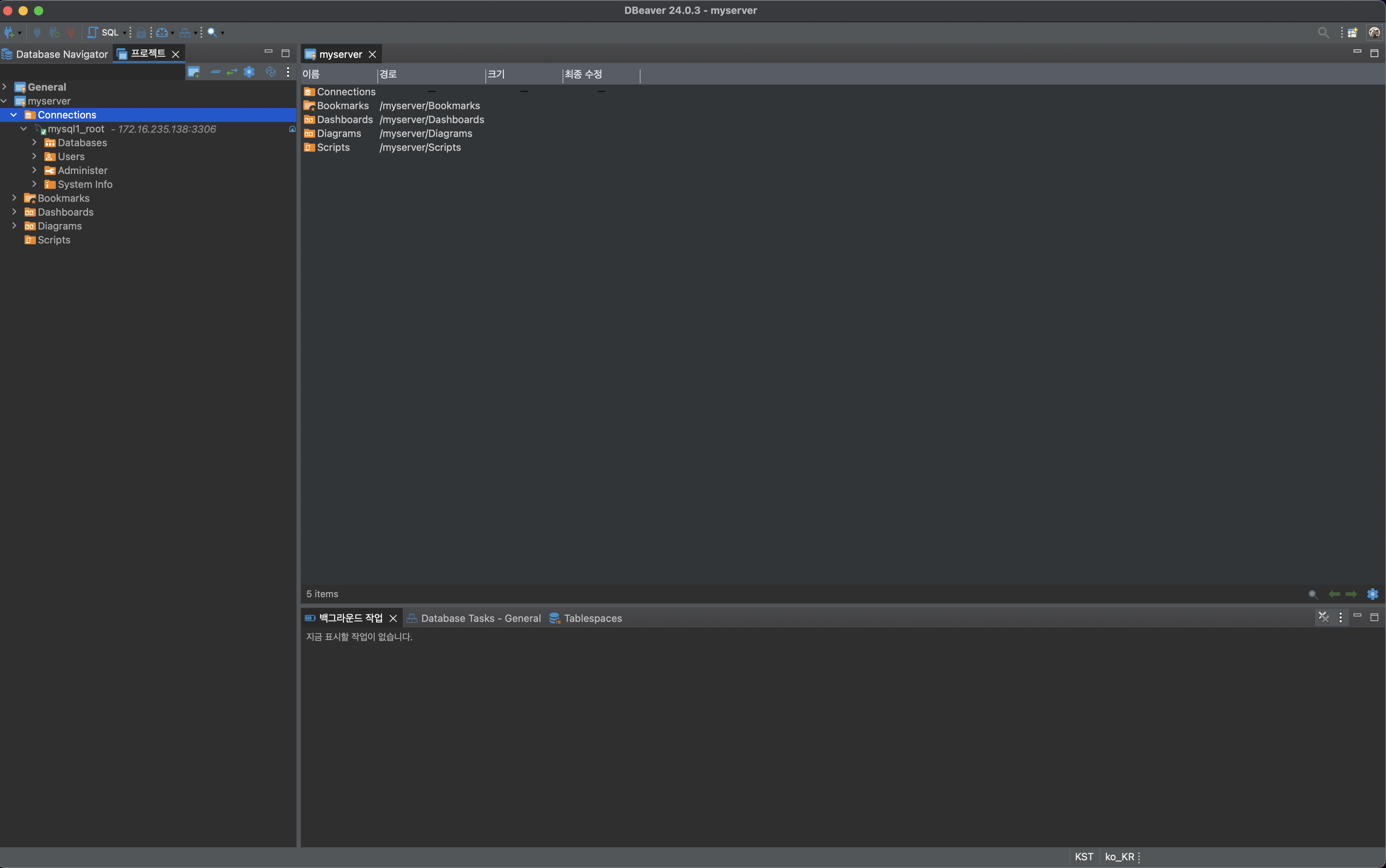
Task: Click the Collapse All icon in Projects panel
Action: coord(216,72)
